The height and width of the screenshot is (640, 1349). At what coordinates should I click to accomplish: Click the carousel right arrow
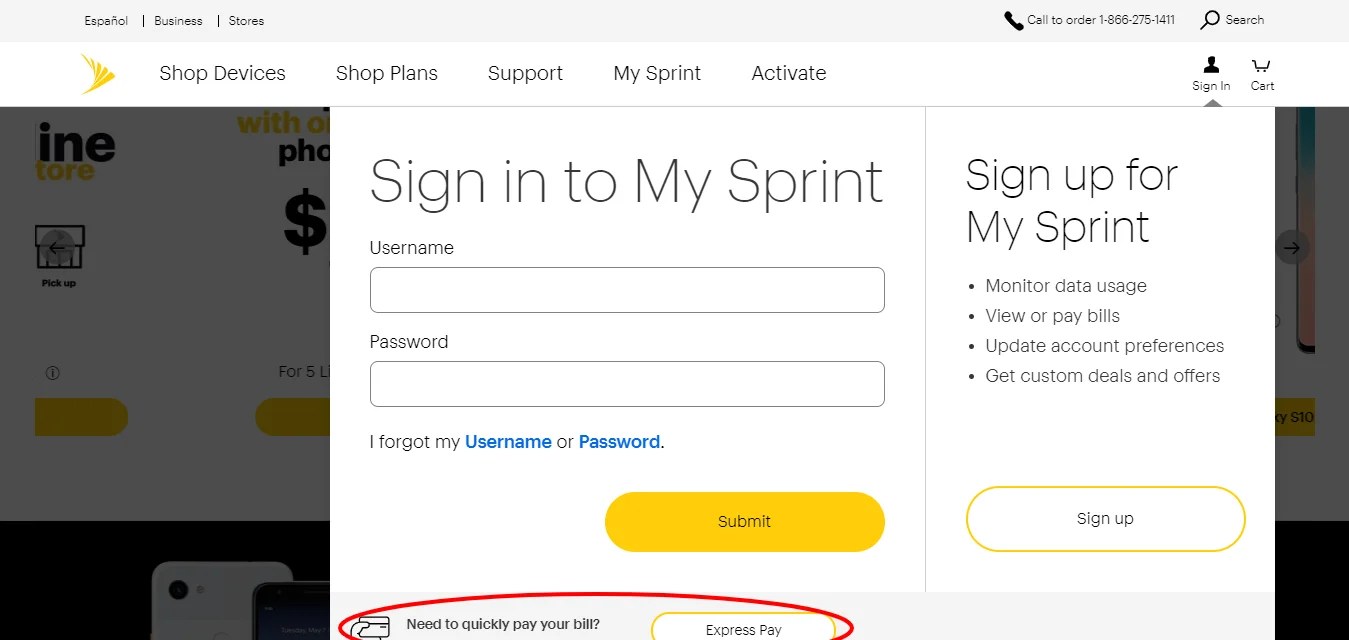pos(1292,246)
